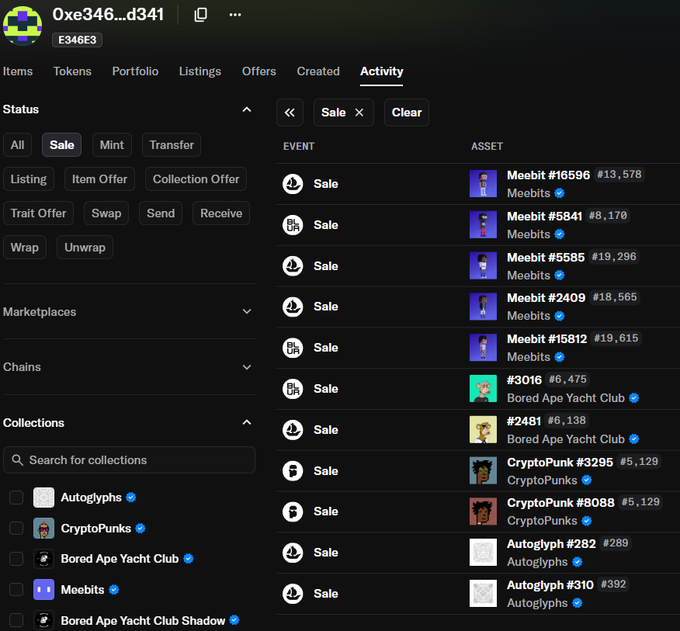Click OpenSea marketplace icon on Meebit #16596 row
This screenshot has height=631, width=680.
pos(293,184)
